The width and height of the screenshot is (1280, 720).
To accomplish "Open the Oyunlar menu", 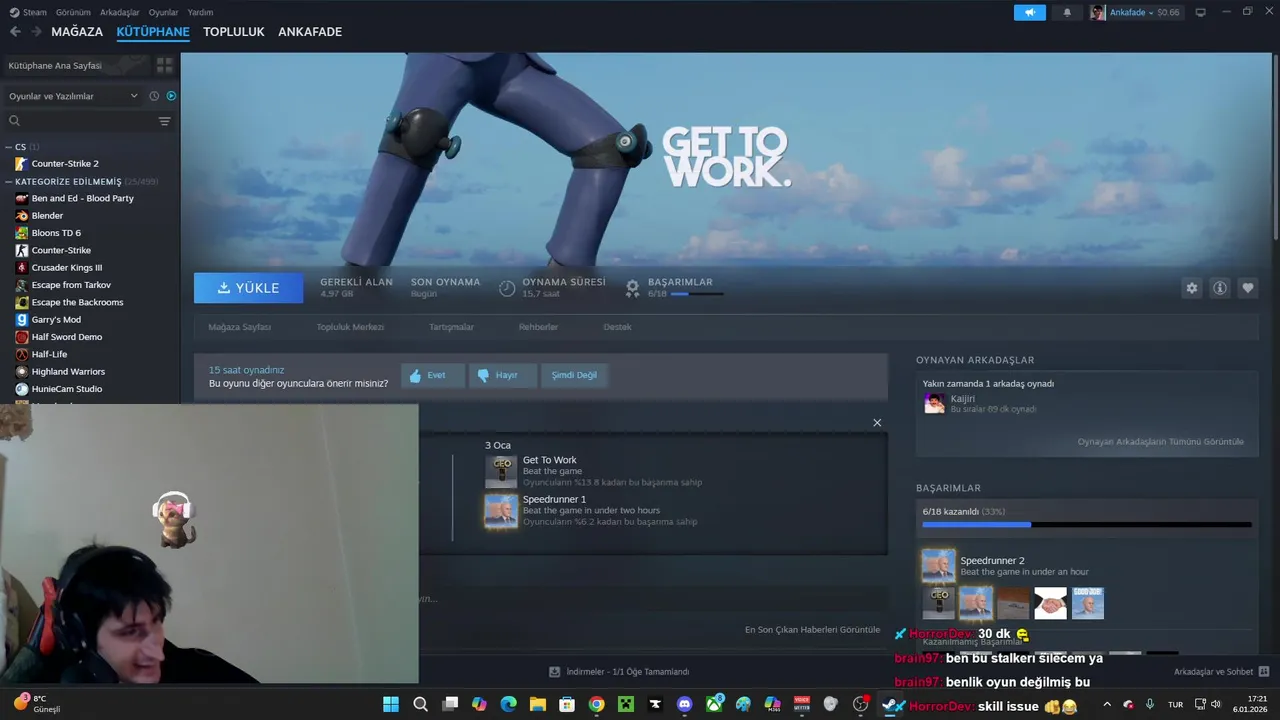I will pyautogui.click(x=163, y=12).
